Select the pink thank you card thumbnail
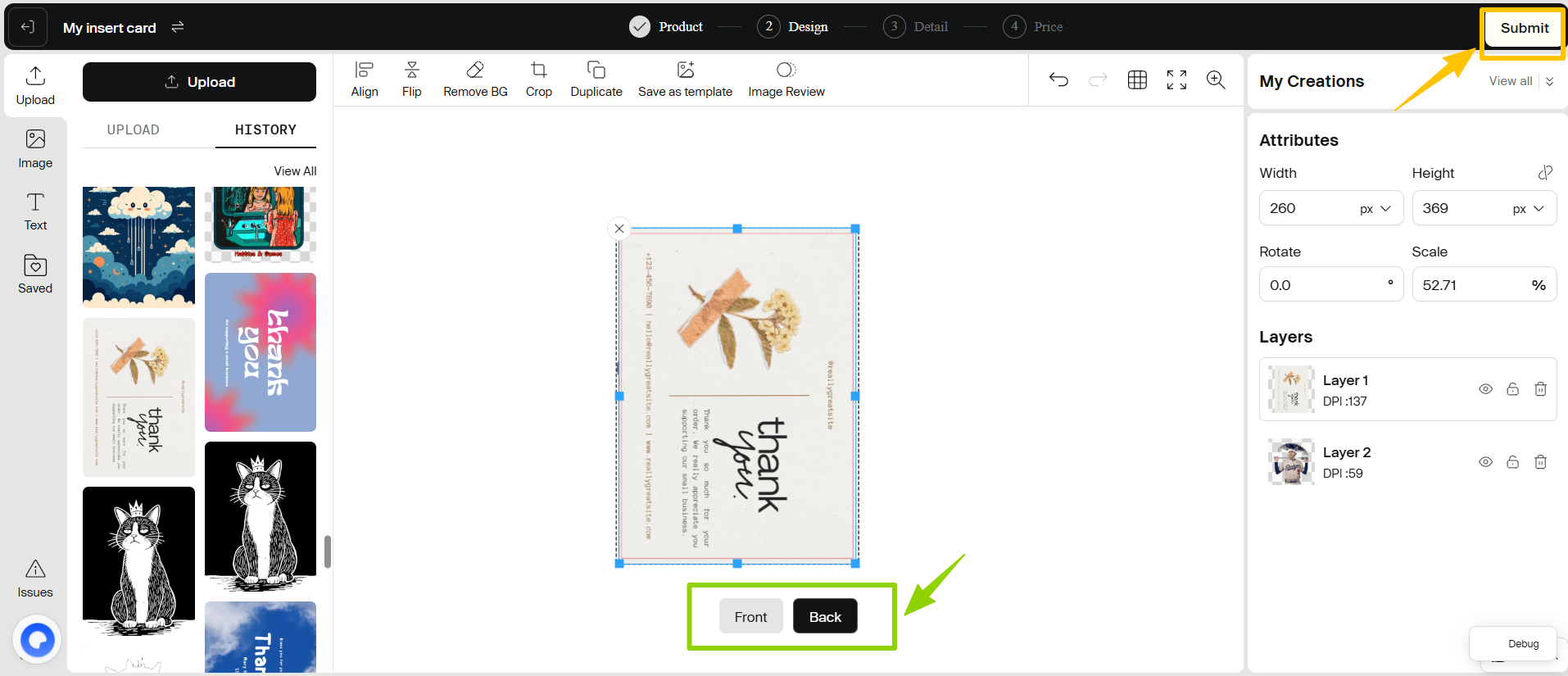 tap(261, 352)
